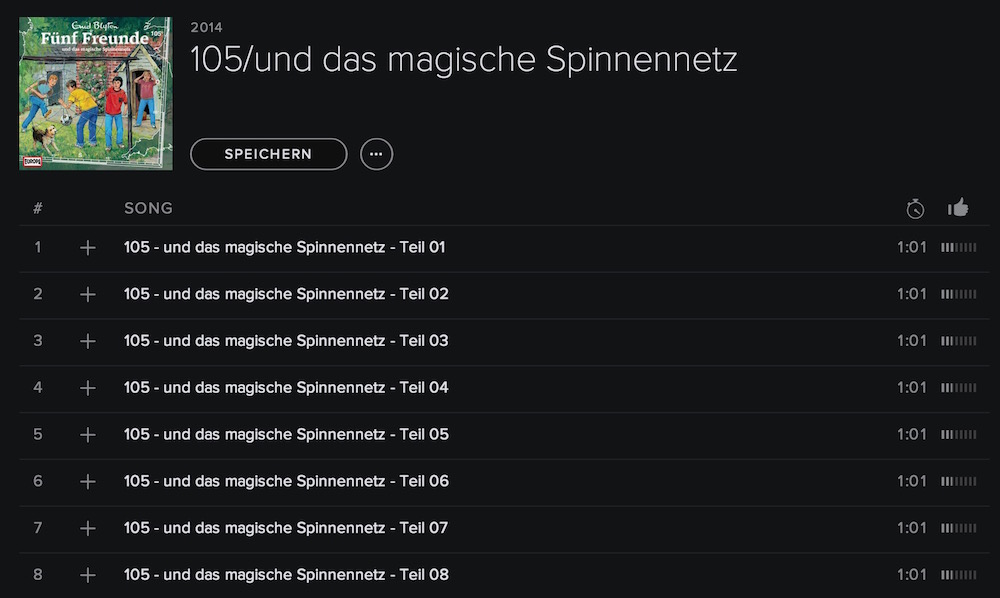Viewport: 1000px width, 598px height.
Task: Add Teil 08 track using plus icon
Action: [88, 575]
